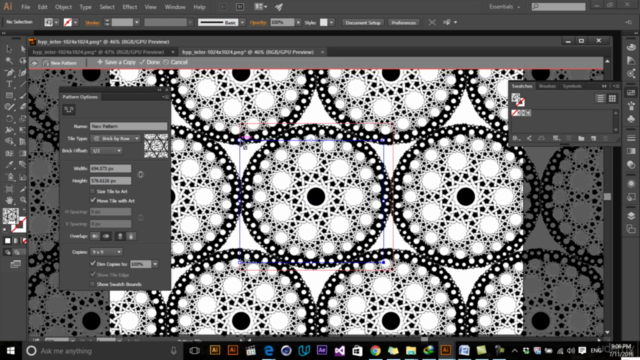Open the Effect menu
The image size is (640, 360).
tap(130, 7)
